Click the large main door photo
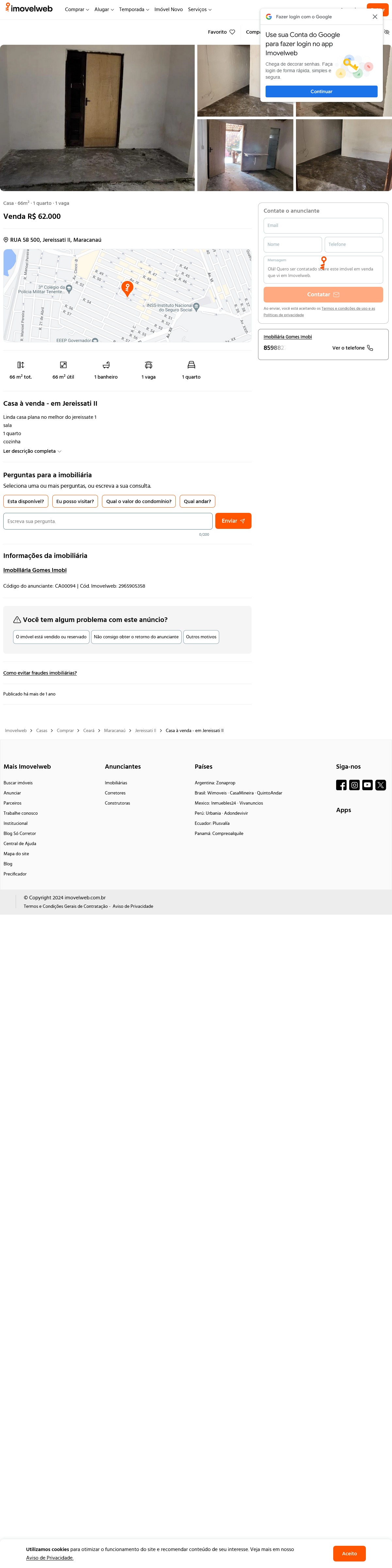392x1568 pixels. pyautogui.click(x=97, y=118)
